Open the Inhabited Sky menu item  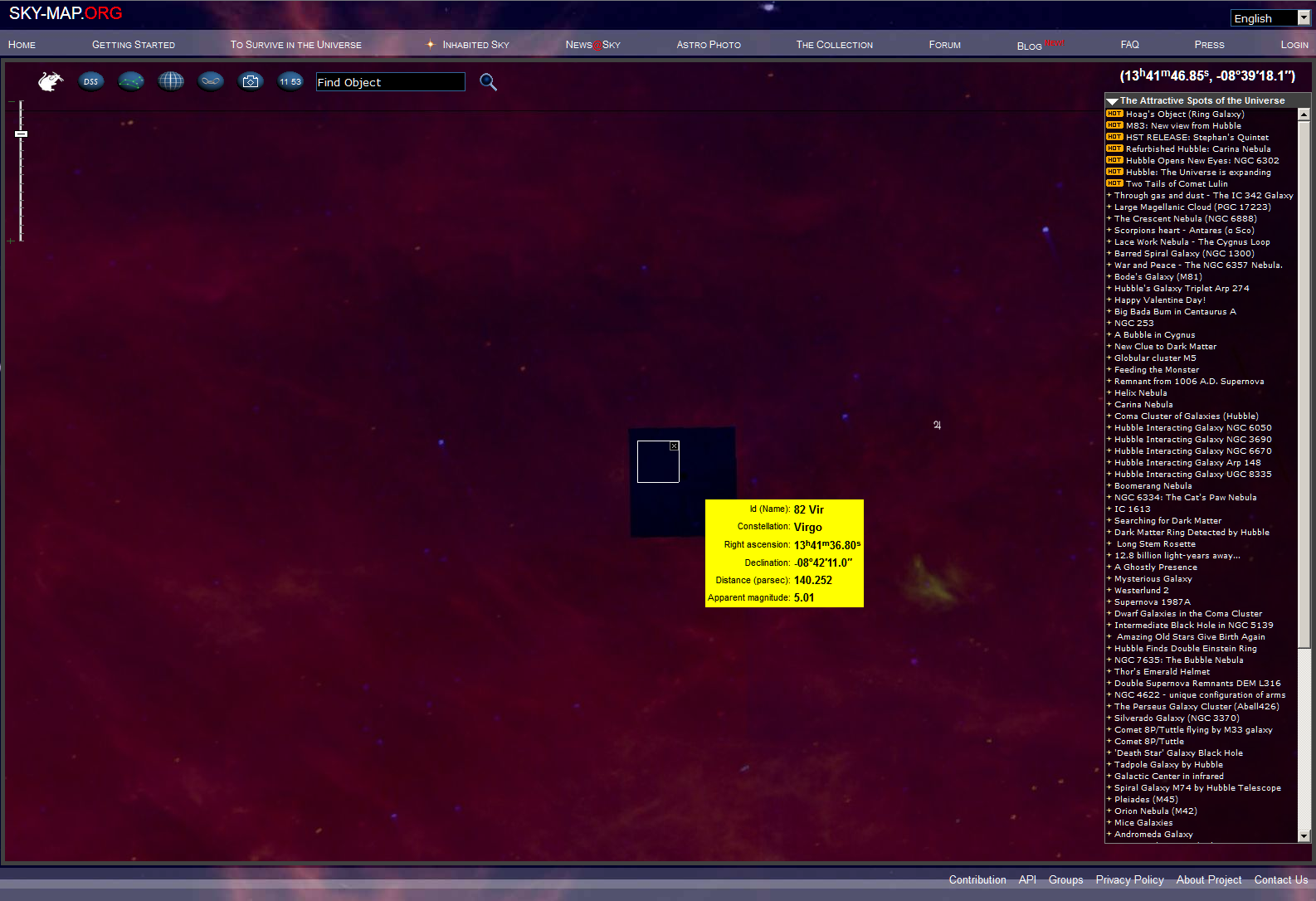(475, 45)
